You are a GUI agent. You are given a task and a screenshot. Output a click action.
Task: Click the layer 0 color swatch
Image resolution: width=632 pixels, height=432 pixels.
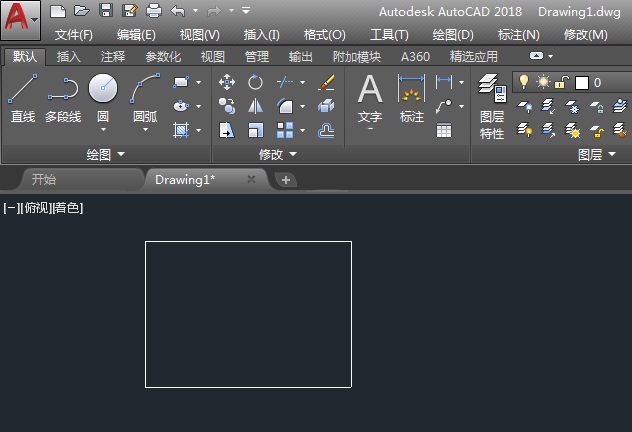tap(582, 83)
